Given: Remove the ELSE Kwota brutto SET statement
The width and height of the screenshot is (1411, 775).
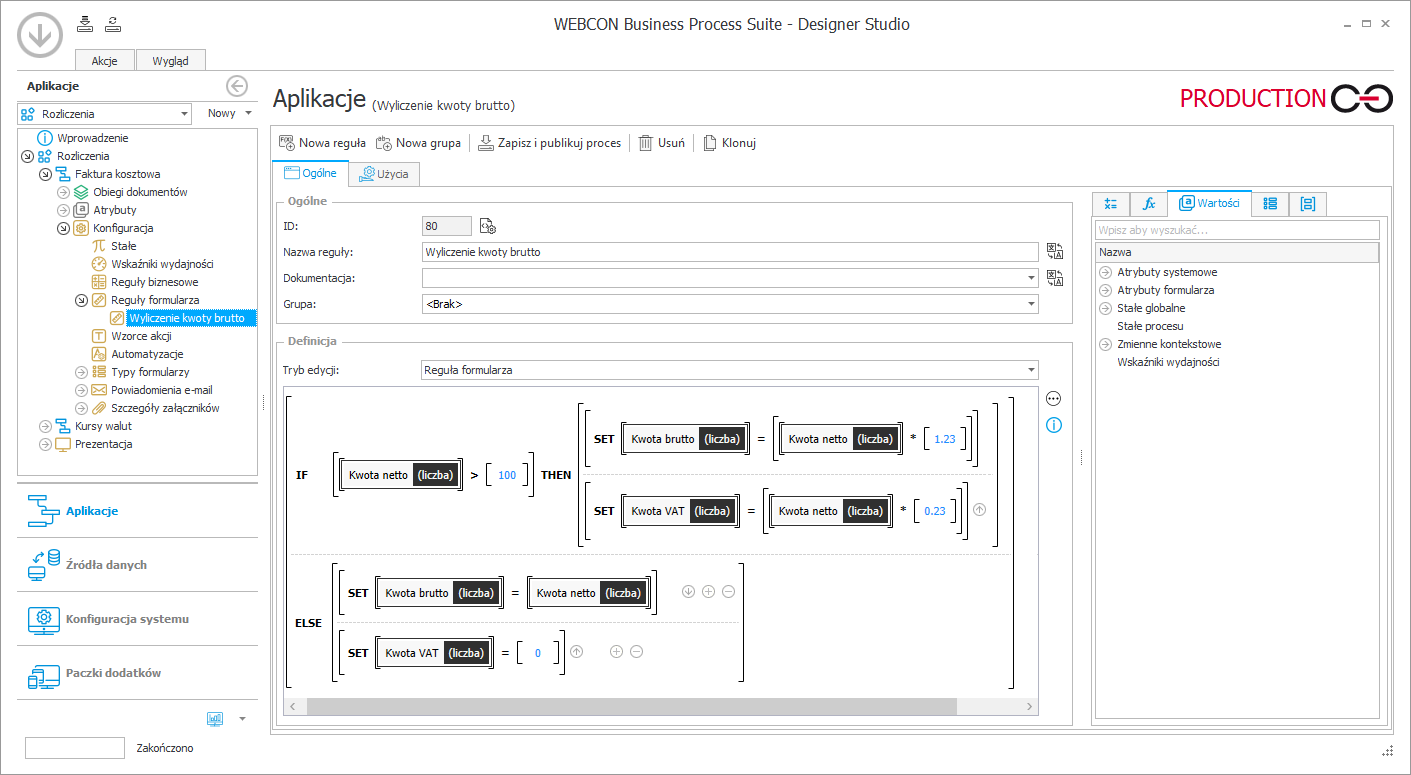Looking at the screenshot, I should pyautogui.click(x=728, y=592).
